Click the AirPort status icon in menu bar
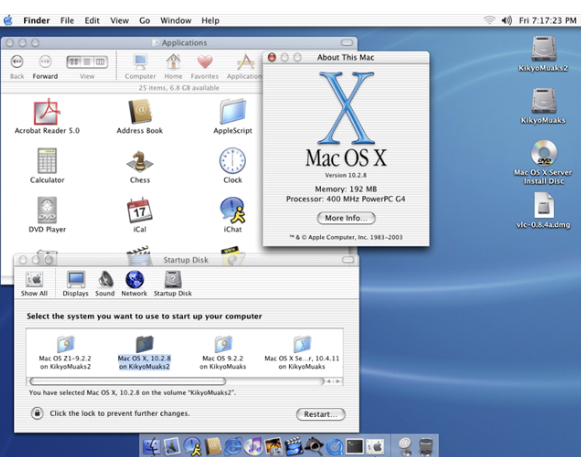Image resolution: width=581 pixels, height=457 pixels. [489, 20]
